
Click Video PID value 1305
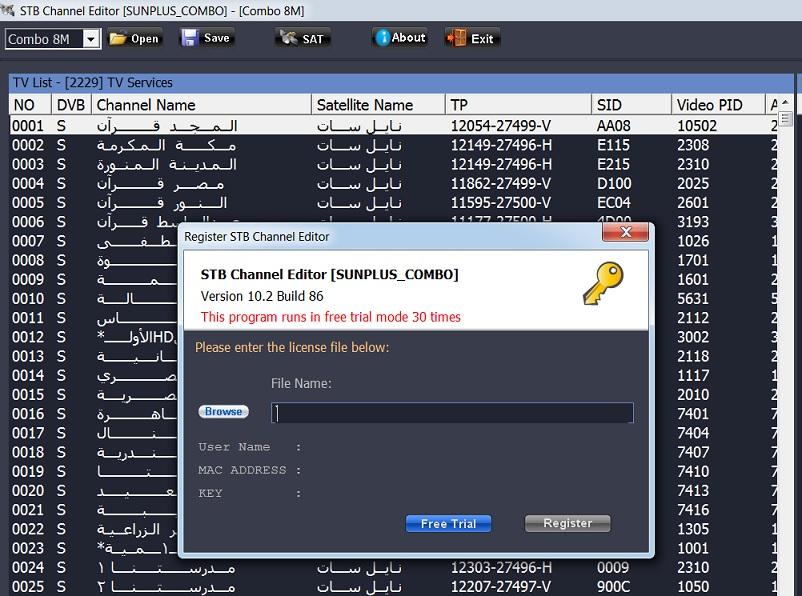click(x=693, y=529)
